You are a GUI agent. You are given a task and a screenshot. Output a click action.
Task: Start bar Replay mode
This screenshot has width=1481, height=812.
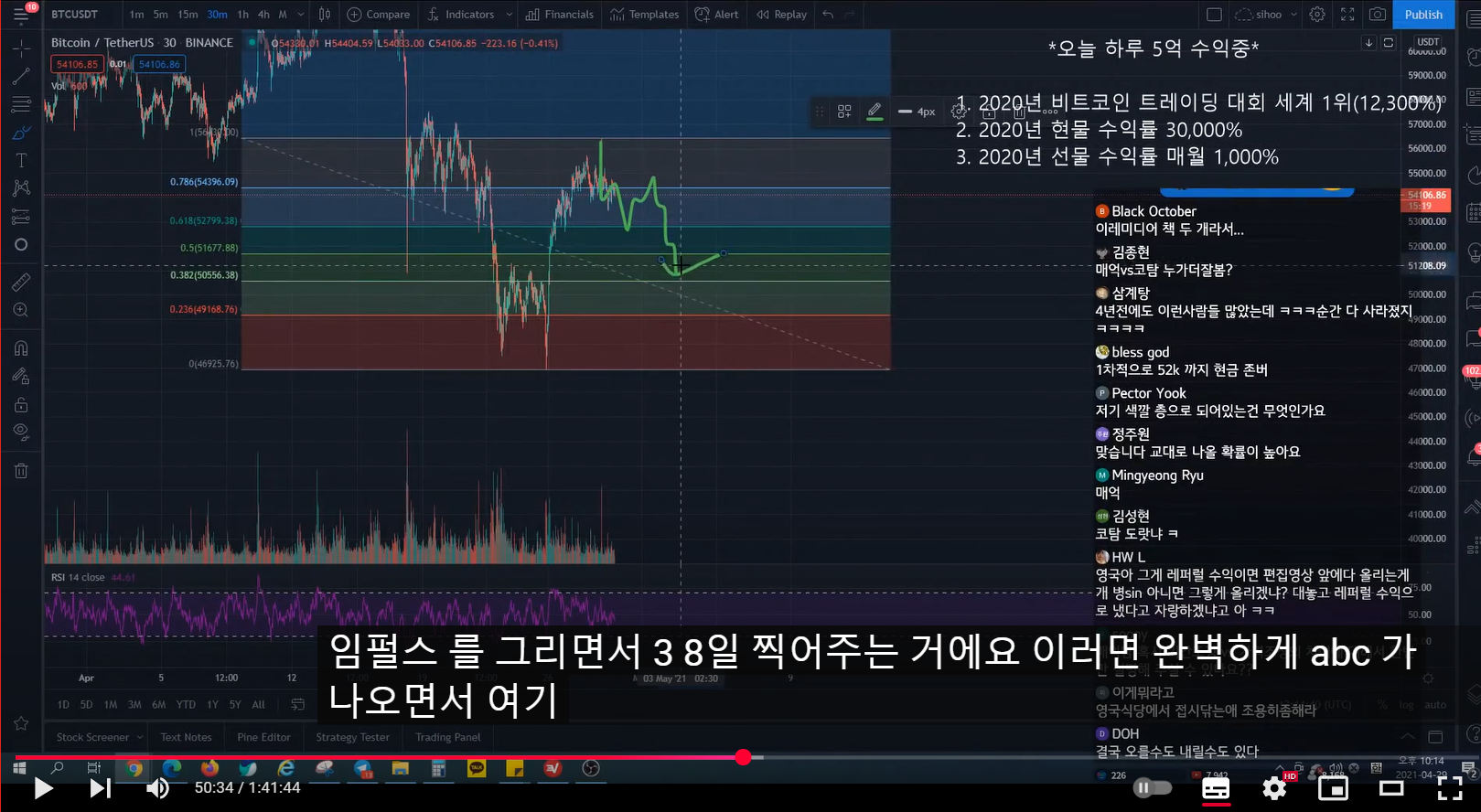(x=782, y=15)
